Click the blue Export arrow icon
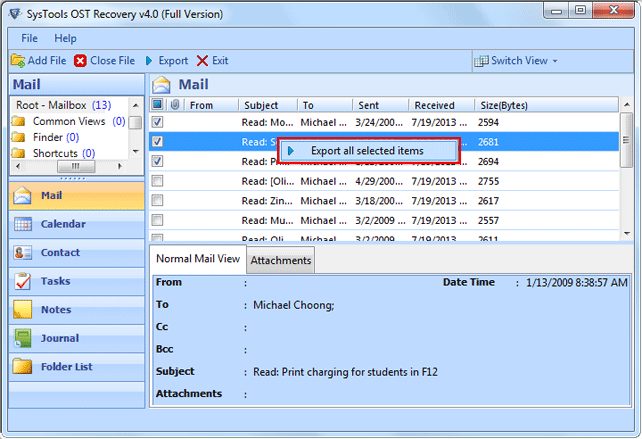The height and width of the screenshot is (439, 642). click(149, 61)
